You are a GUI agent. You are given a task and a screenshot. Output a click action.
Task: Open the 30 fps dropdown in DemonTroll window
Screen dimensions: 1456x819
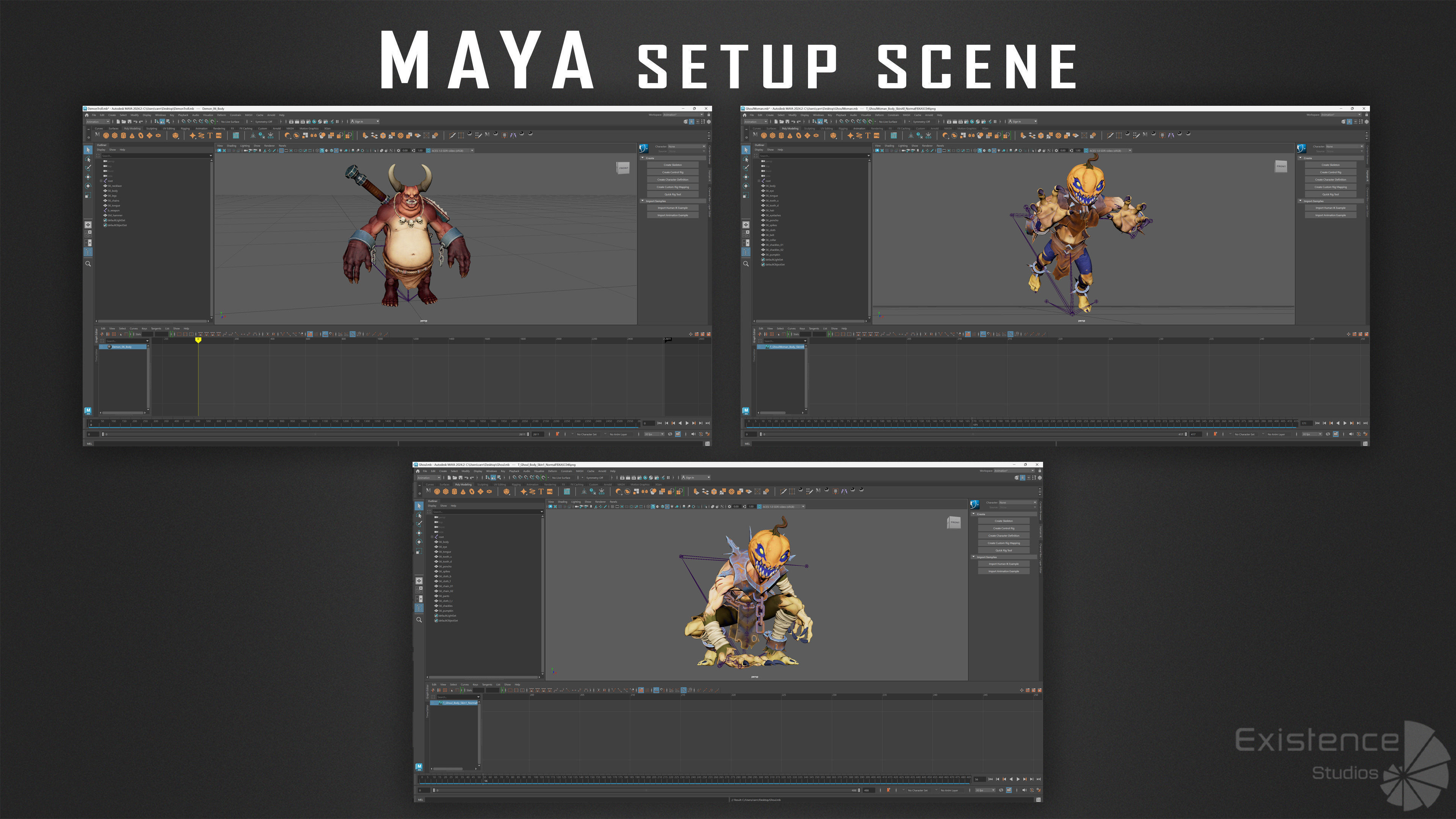point(654,434)
